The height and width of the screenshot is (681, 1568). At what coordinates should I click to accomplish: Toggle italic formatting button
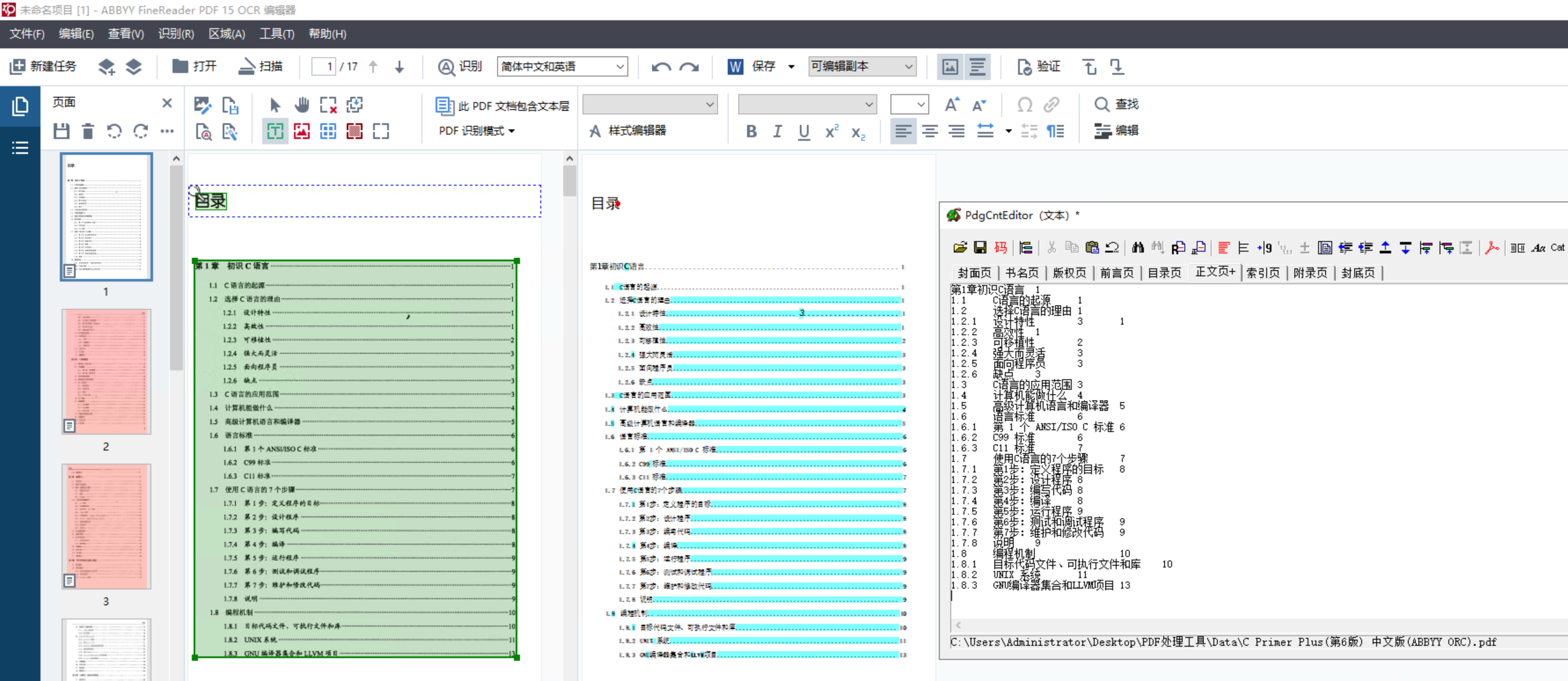[x=777, y=131]
